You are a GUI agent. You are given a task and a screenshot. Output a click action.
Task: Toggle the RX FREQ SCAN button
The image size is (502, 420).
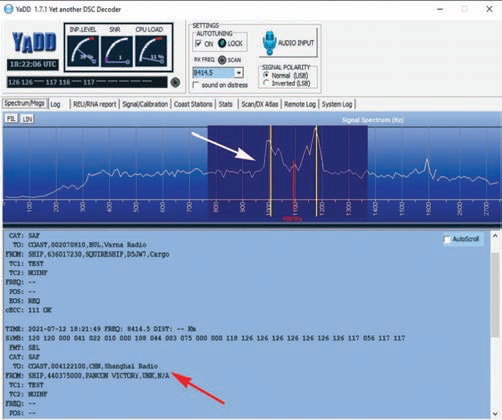point(222,60)
